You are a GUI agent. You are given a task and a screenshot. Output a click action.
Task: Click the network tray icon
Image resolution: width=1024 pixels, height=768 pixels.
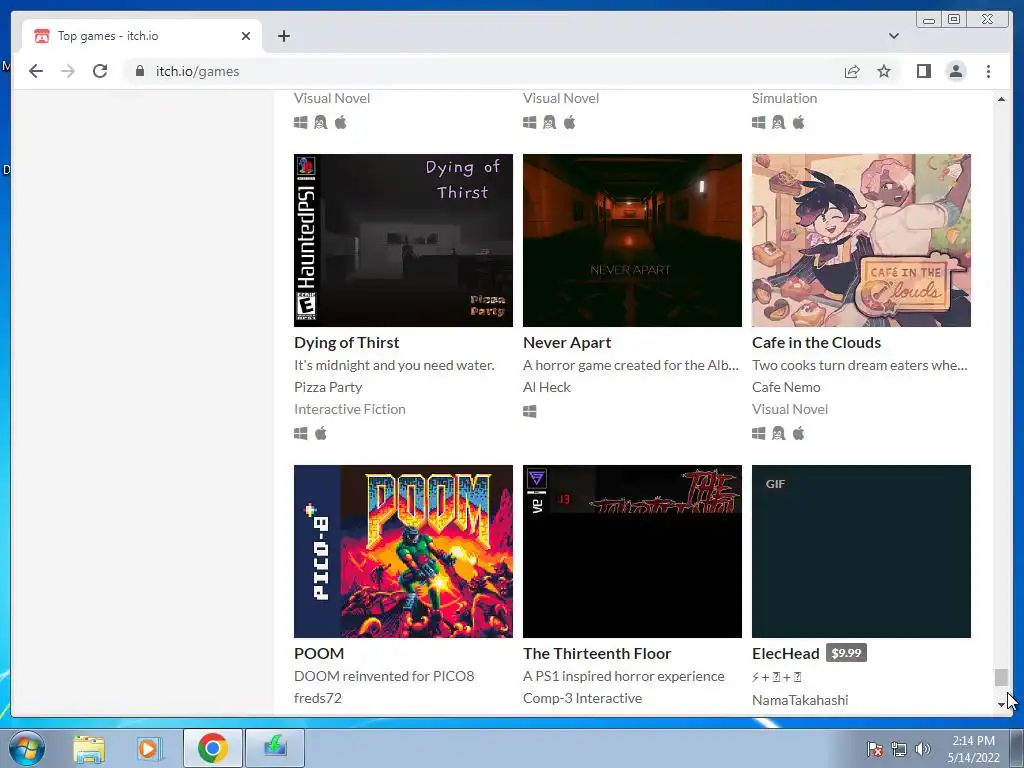point(899,749)
